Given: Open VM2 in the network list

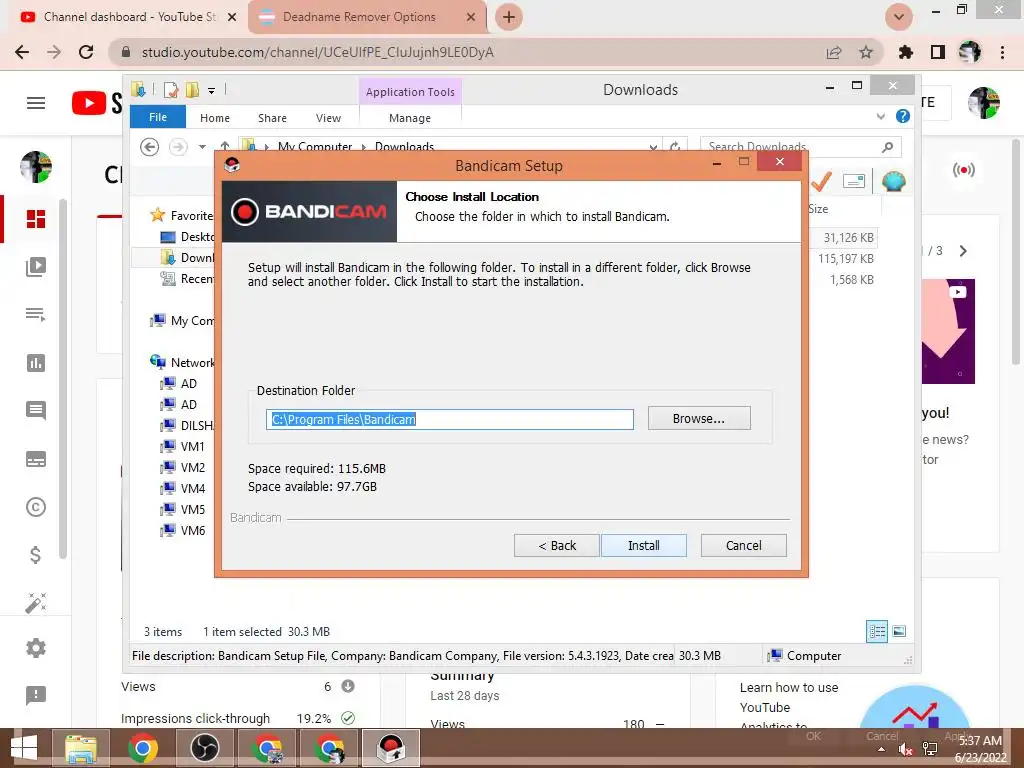Looking at the screenshot, I should (183, 468).
